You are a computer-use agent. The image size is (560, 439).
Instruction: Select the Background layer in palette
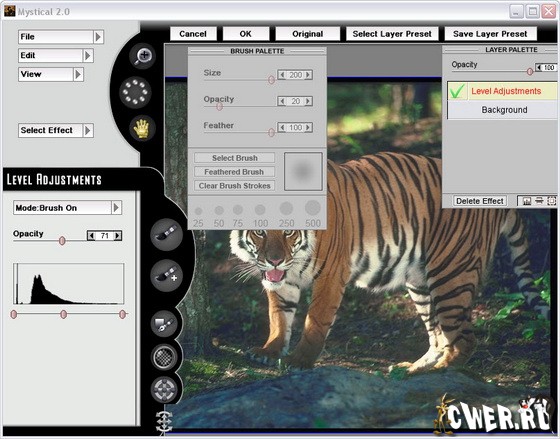tap(504, 110)
